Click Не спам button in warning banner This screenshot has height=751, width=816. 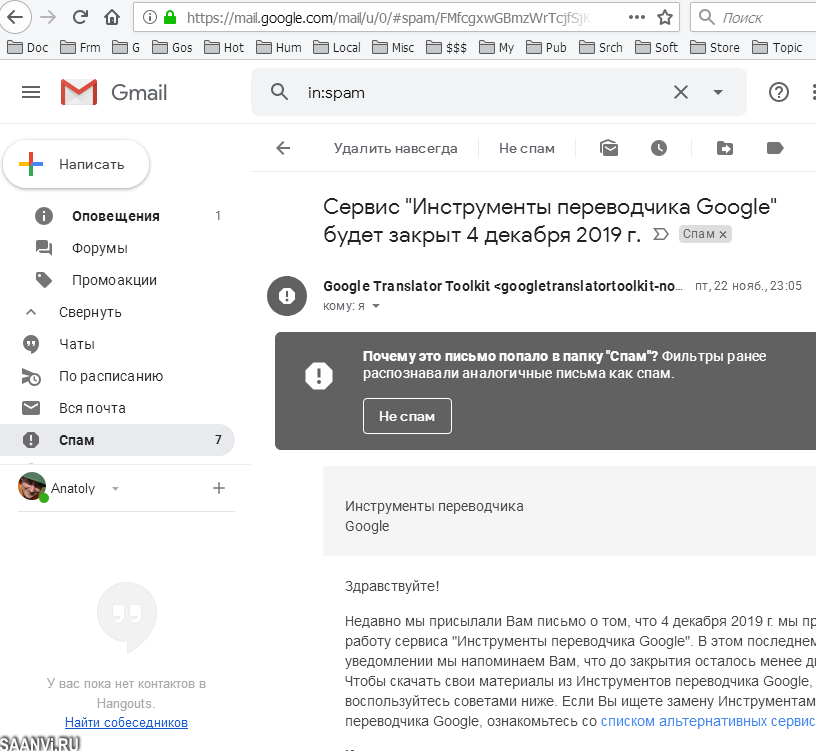(407, 416)
